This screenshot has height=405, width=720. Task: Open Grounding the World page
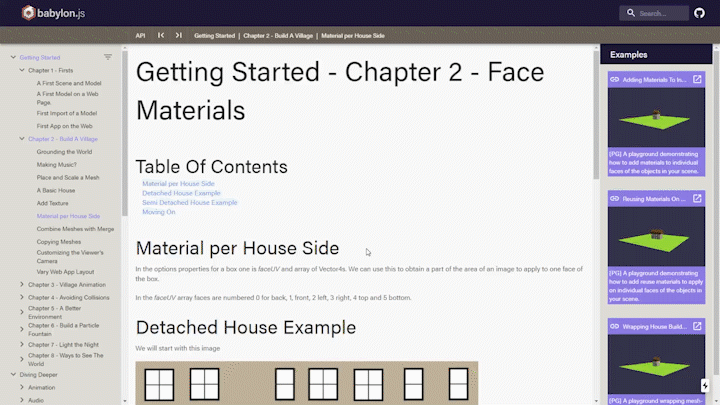coord(64,152)
